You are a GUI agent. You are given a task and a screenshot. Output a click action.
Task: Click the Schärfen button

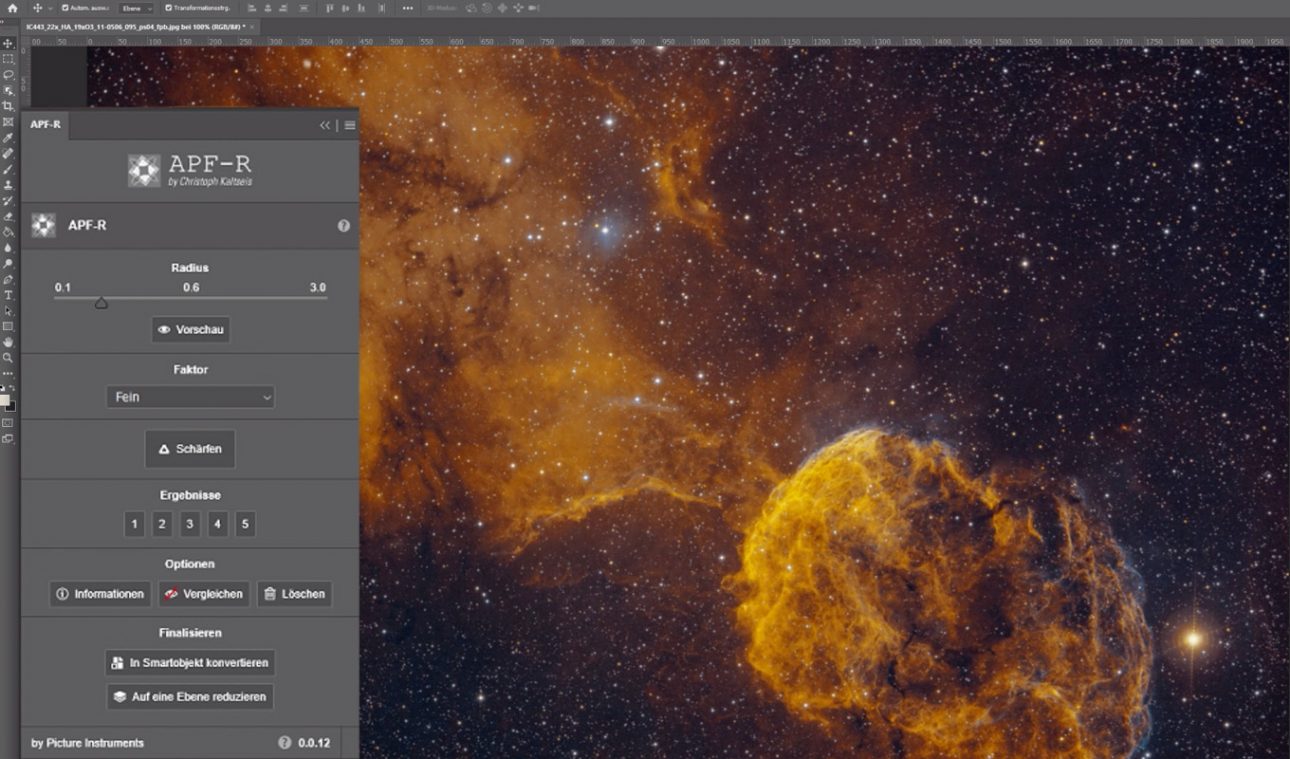pos(190,449)
